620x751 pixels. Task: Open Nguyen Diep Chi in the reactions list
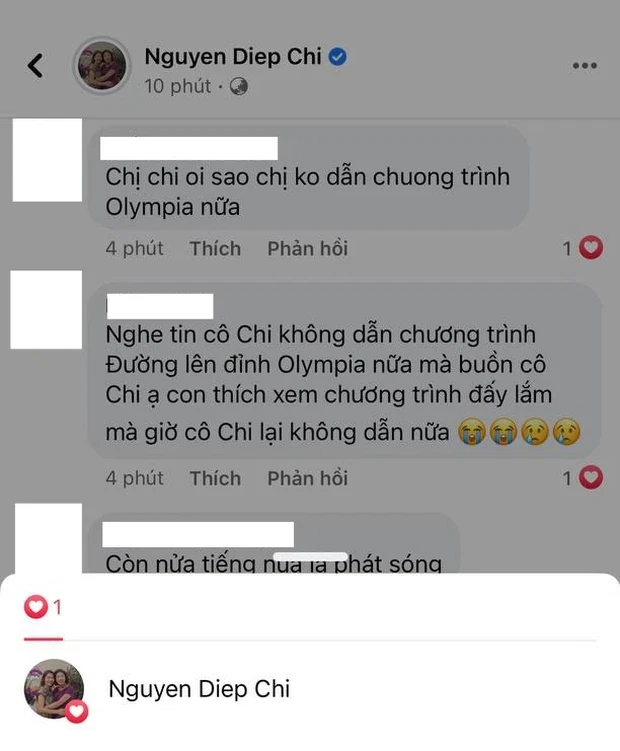coord(199,689)
